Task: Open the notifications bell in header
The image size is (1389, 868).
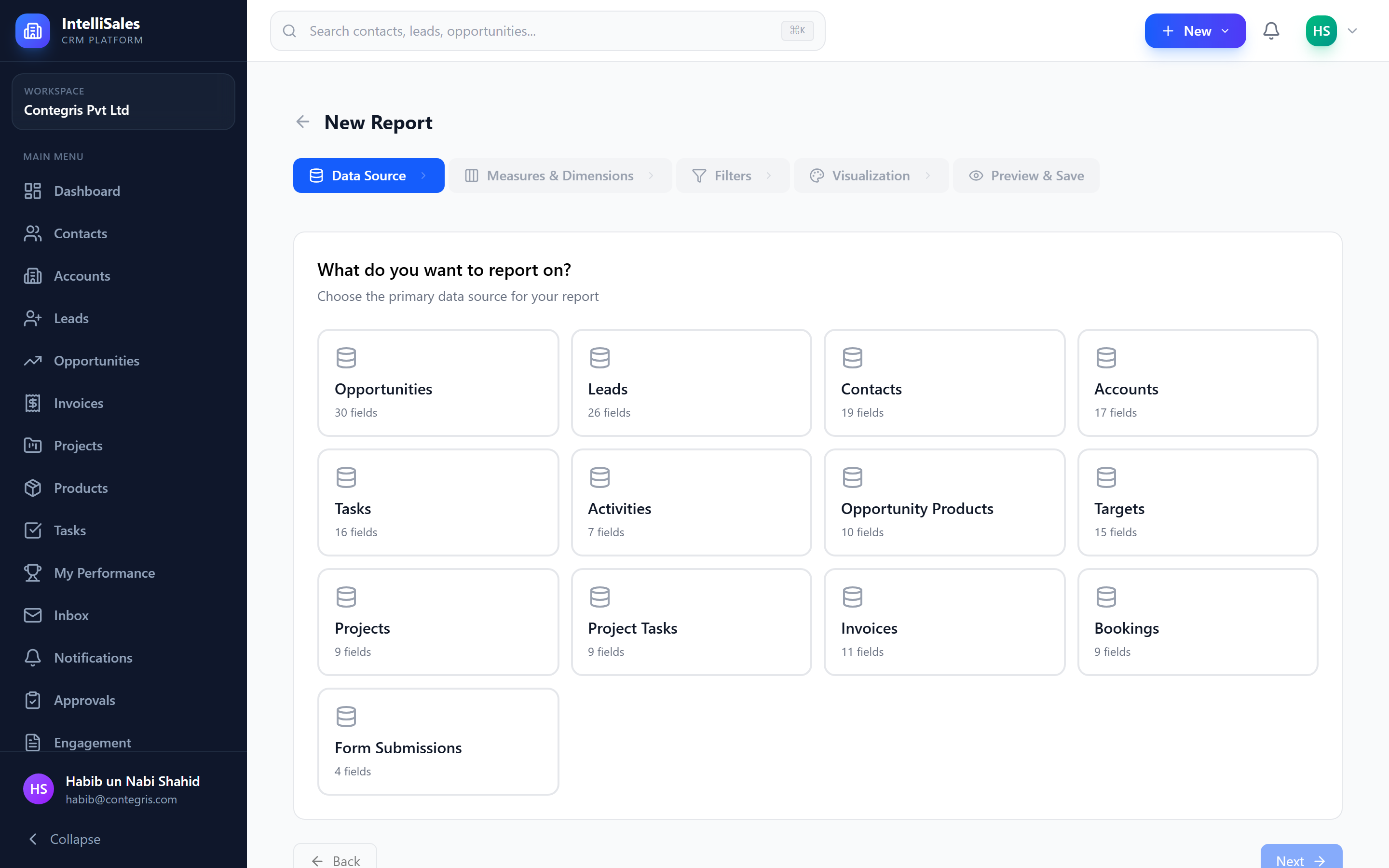Action: (x=1271, y=31)
